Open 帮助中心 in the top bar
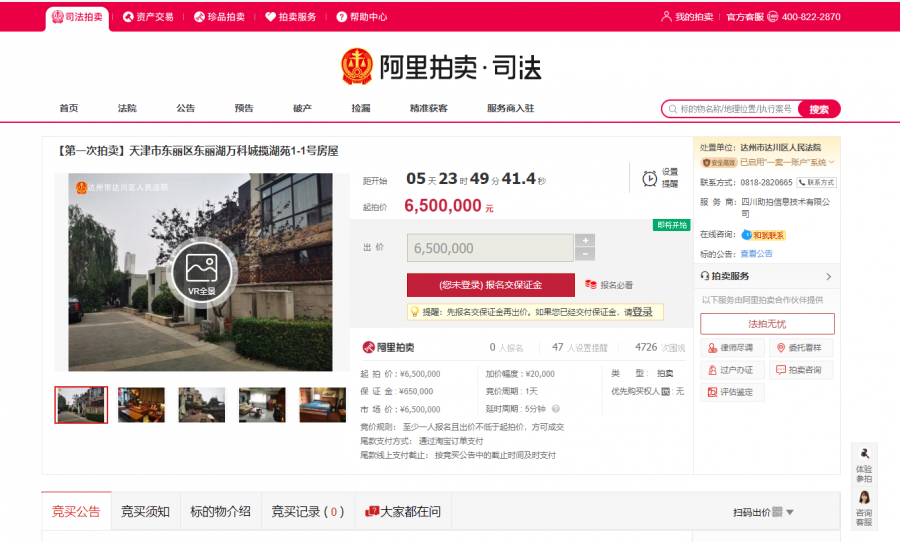 362,17
